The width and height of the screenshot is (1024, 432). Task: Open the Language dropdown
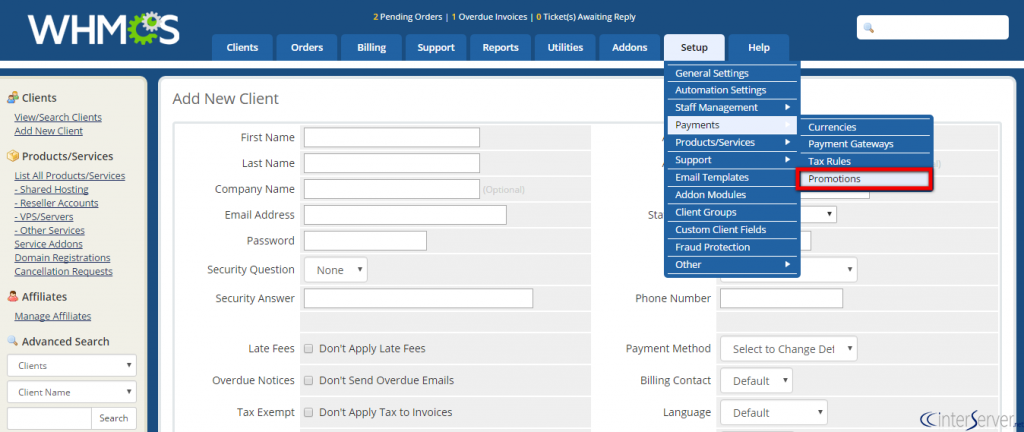774,413
